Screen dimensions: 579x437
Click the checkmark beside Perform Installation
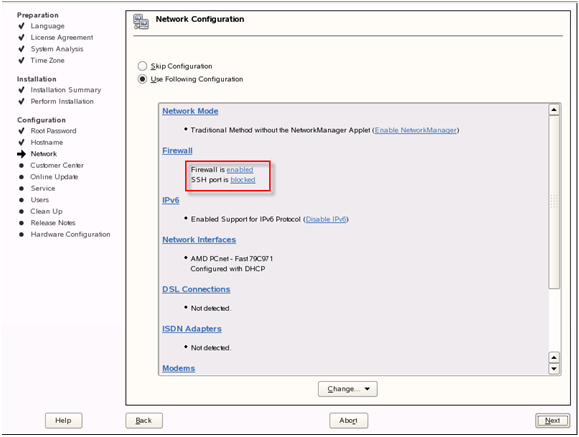coord(21,101)
